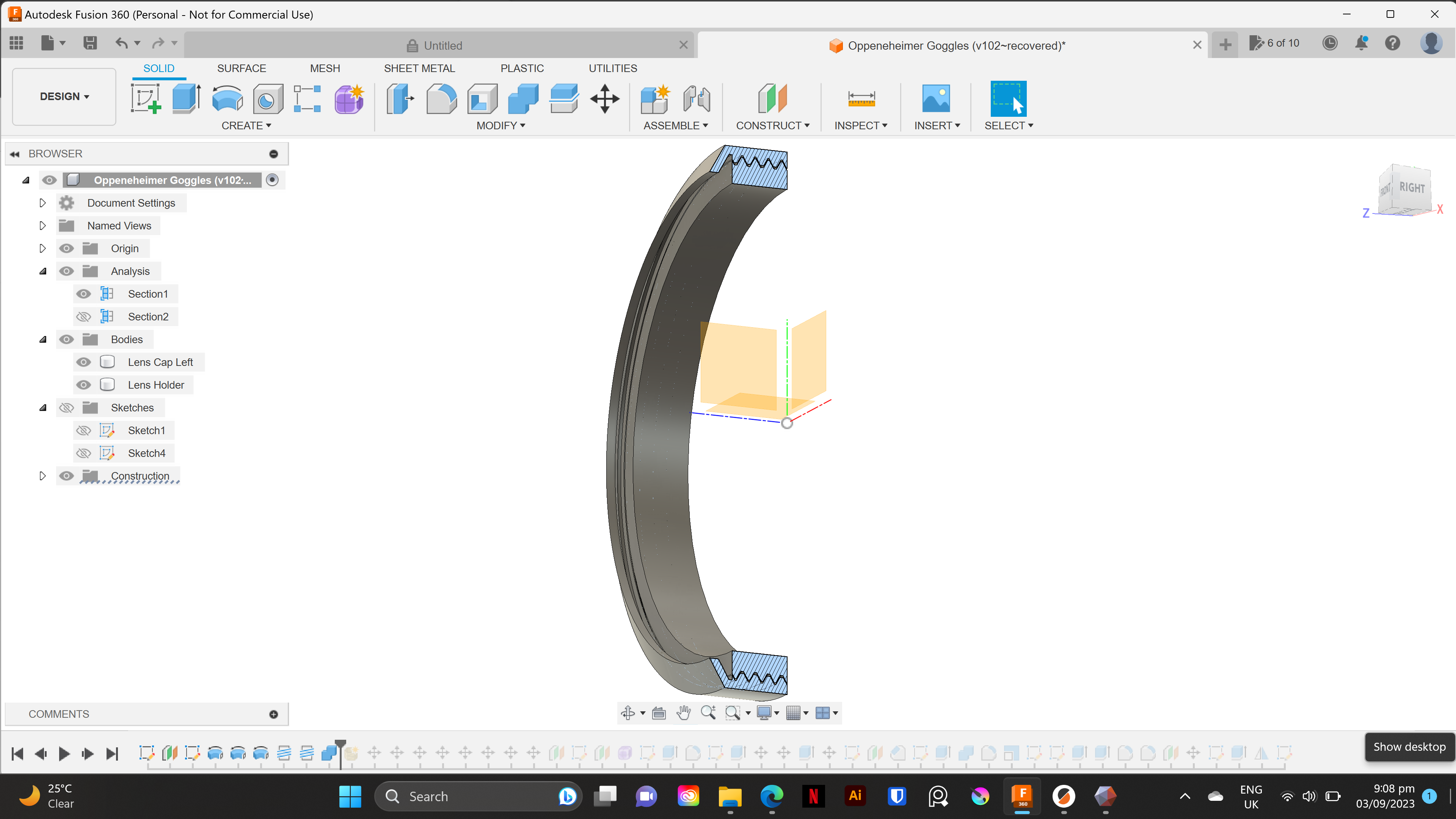Viewport: 1456px width, 819px height.
Task: Click the Create dropdown menu
Action: [247, 125]
